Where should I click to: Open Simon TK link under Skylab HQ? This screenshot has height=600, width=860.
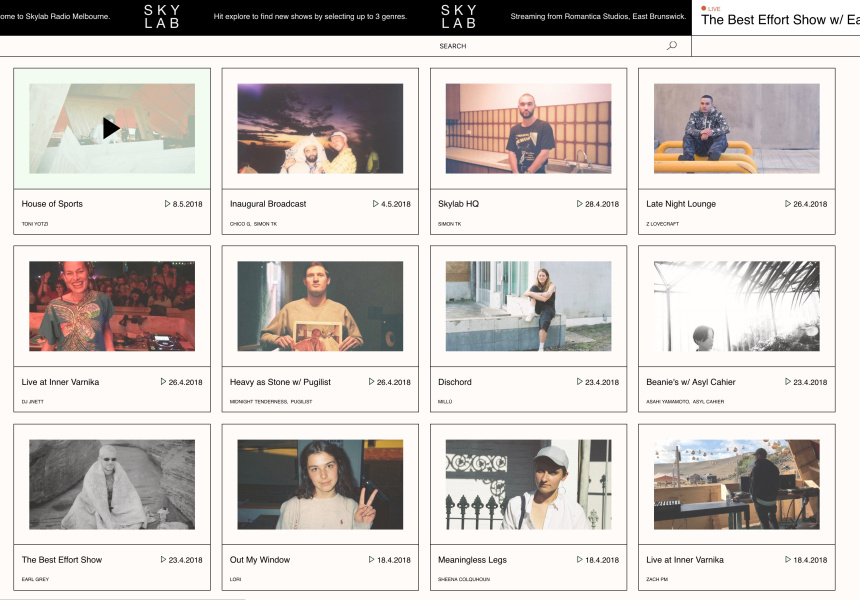pyautogui.click(x=450, y=224)
